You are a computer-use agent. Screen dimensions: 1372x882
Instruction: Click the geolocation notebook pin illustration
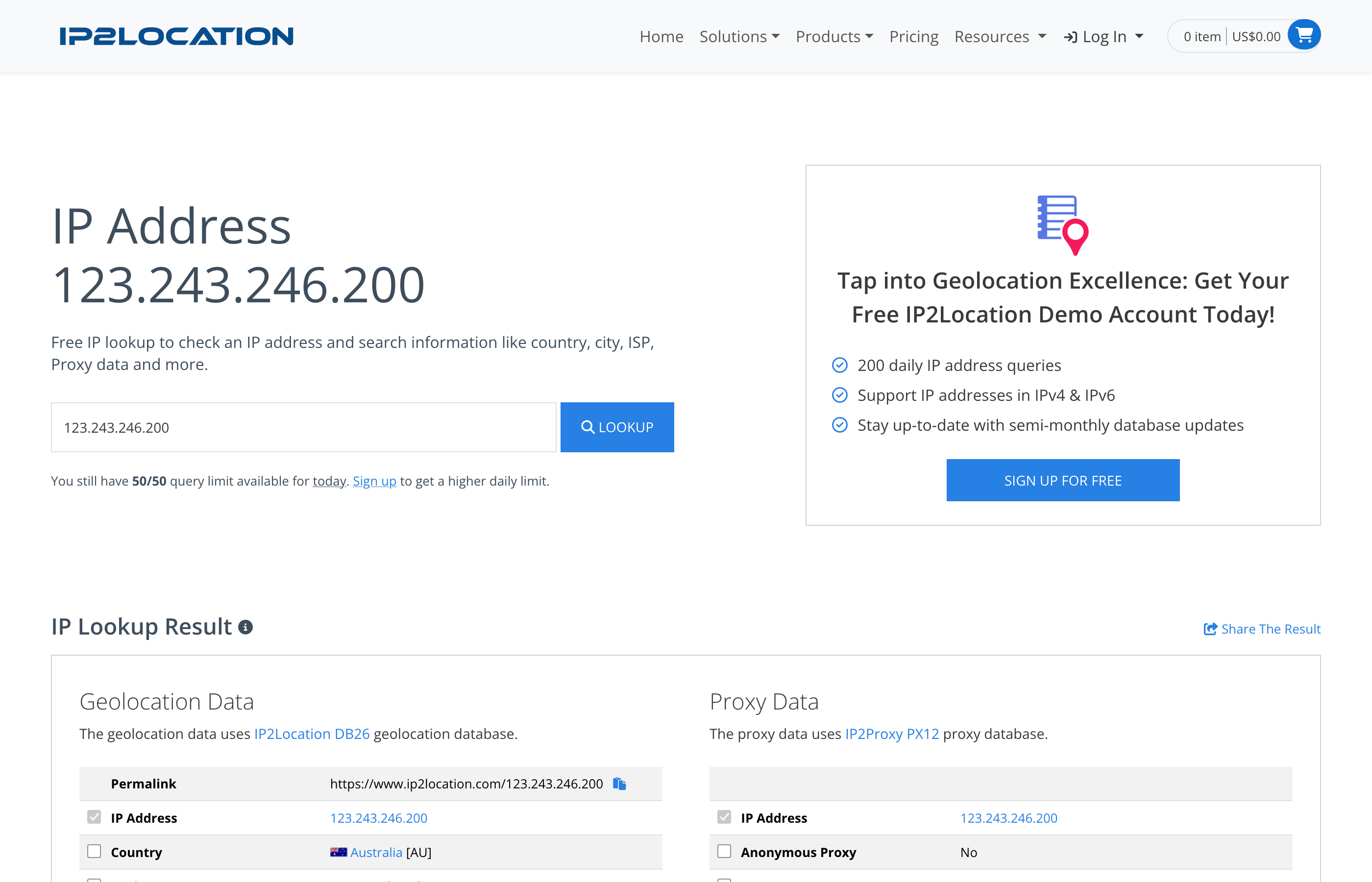1063,225
